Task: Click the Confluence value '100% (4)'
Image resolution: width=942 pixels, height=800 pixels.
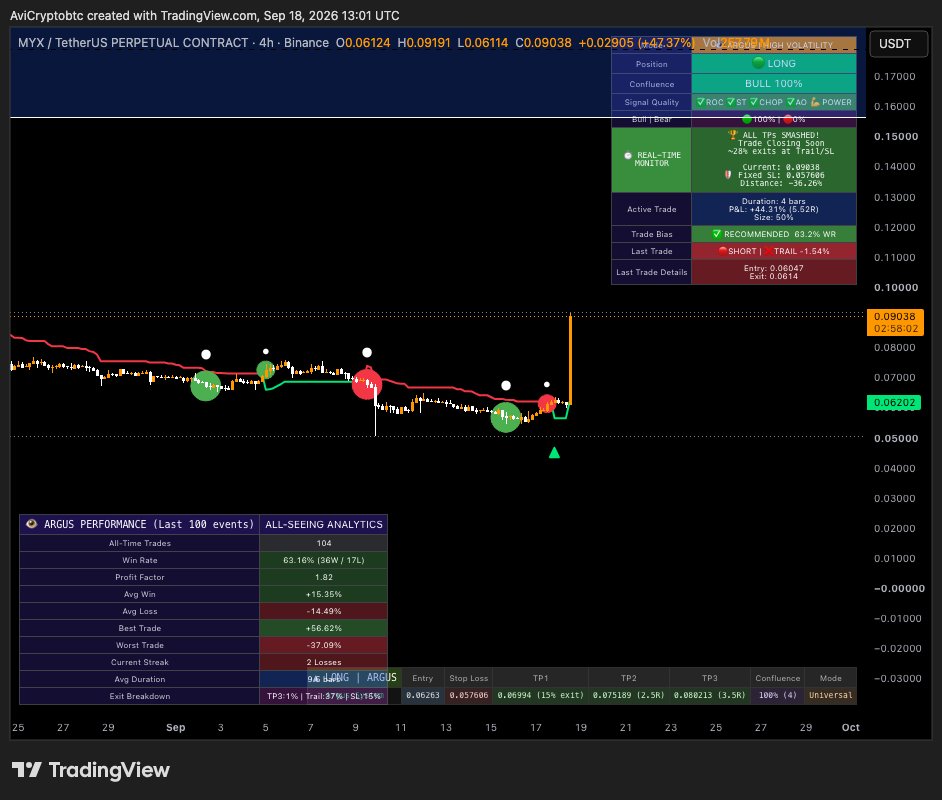Action: pyautogui.click(x=777, y=695)
